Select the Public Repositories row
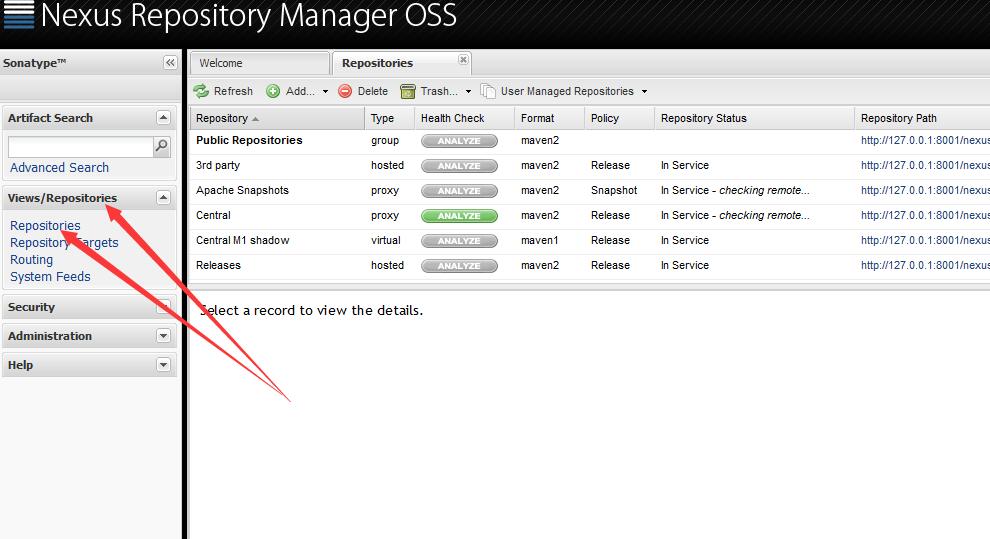This screenshot has height=539, width=990. 590,141
